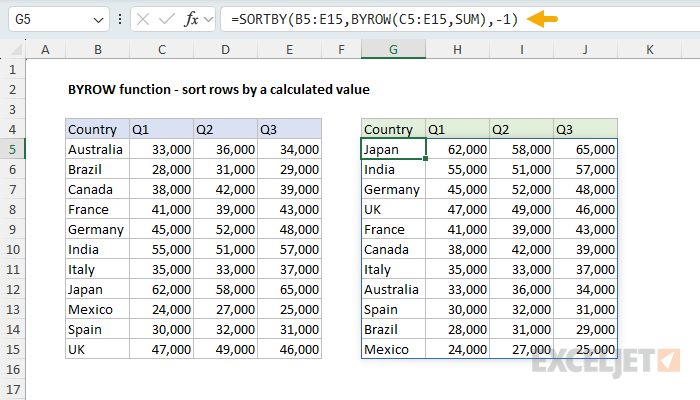Select row 16 header
700x400 pixels.
12,370
